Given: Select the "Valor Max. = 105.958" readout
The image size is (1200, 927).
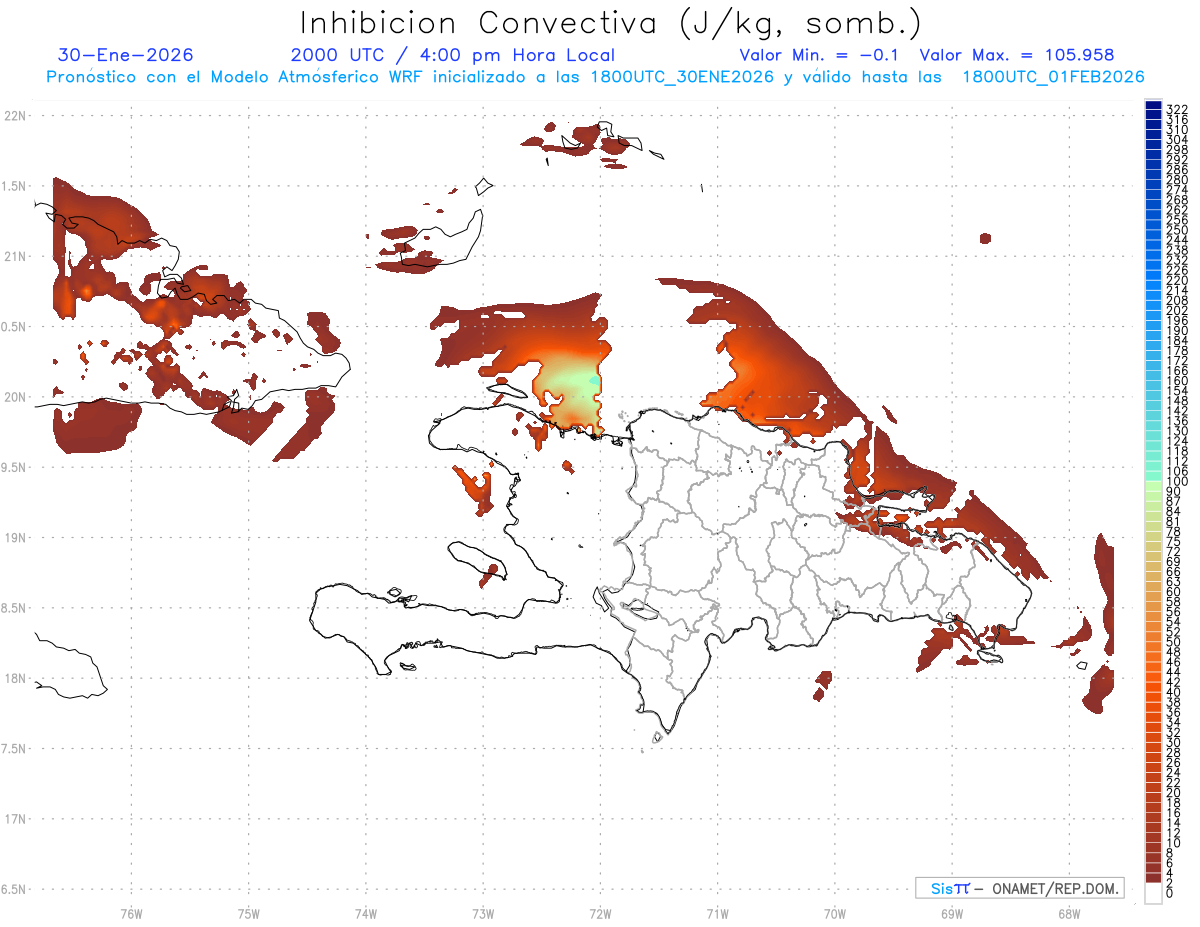Looking at the screenshot, I should tap(1017, 55).
